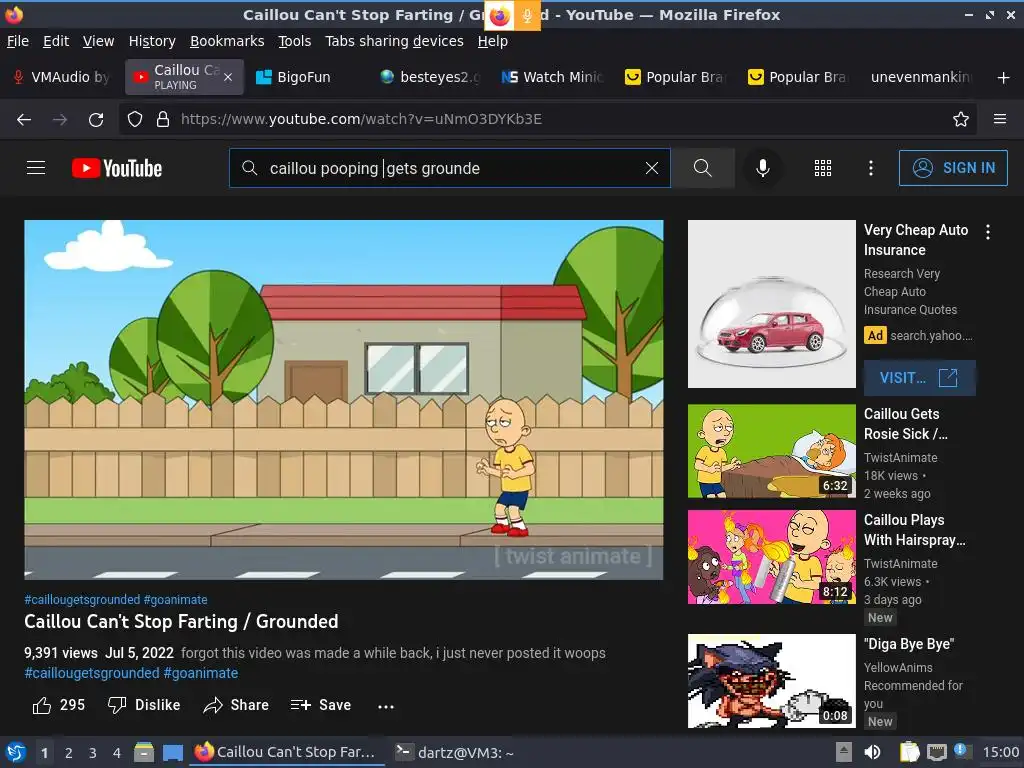This screenshot has height=768, width=1024.
Task: Click the VISIT button on the ad
Action: point(920,378)
